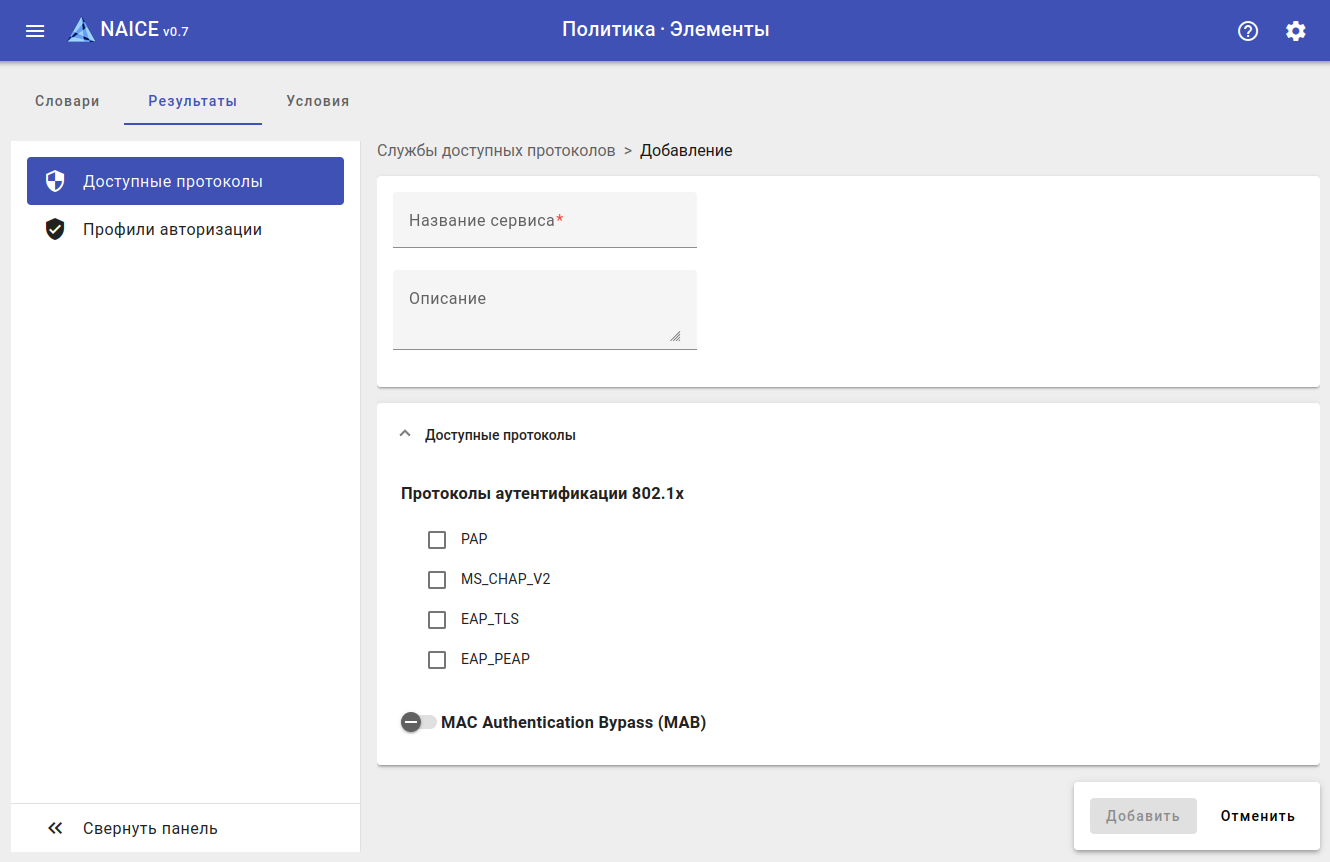Screen dimensions: 1330x862
Task: Open the help question mark icon
Action: (x=1247, y=31)
